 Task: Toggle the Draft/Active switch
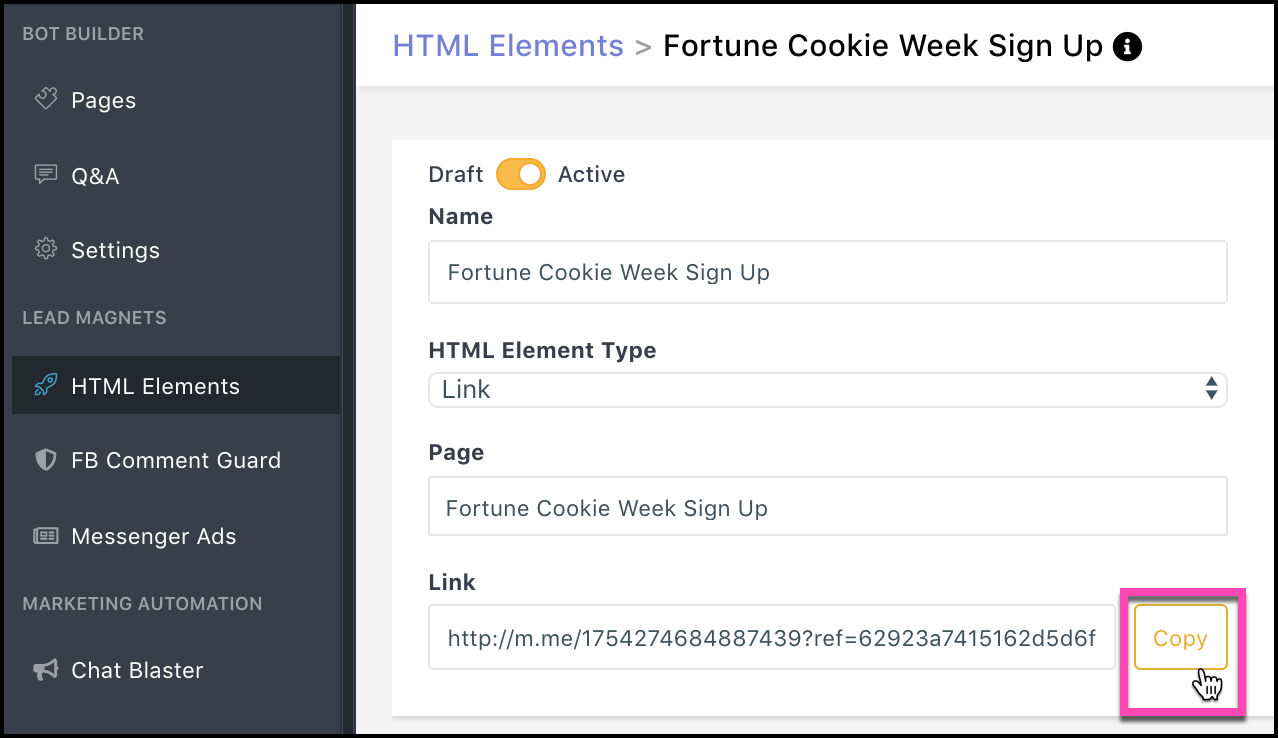521,174
